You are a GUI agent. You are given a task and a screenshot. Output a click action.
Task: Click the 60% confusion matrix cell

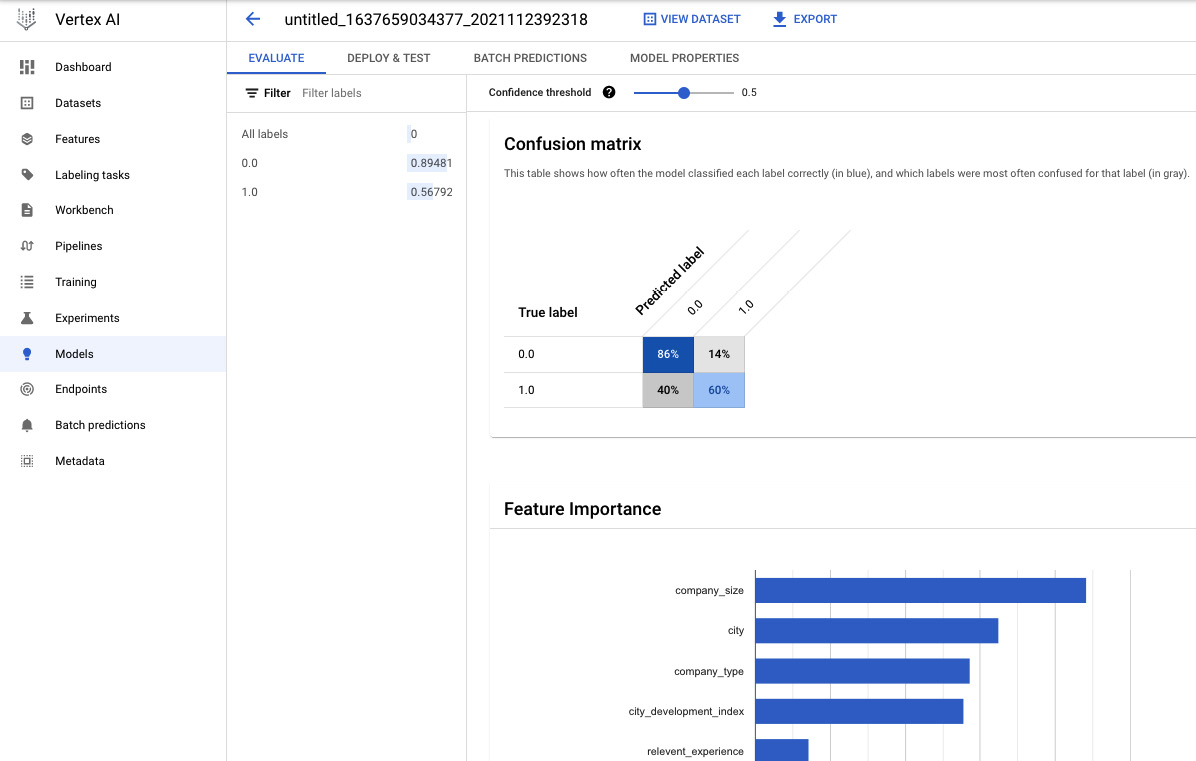coord(719,390)
